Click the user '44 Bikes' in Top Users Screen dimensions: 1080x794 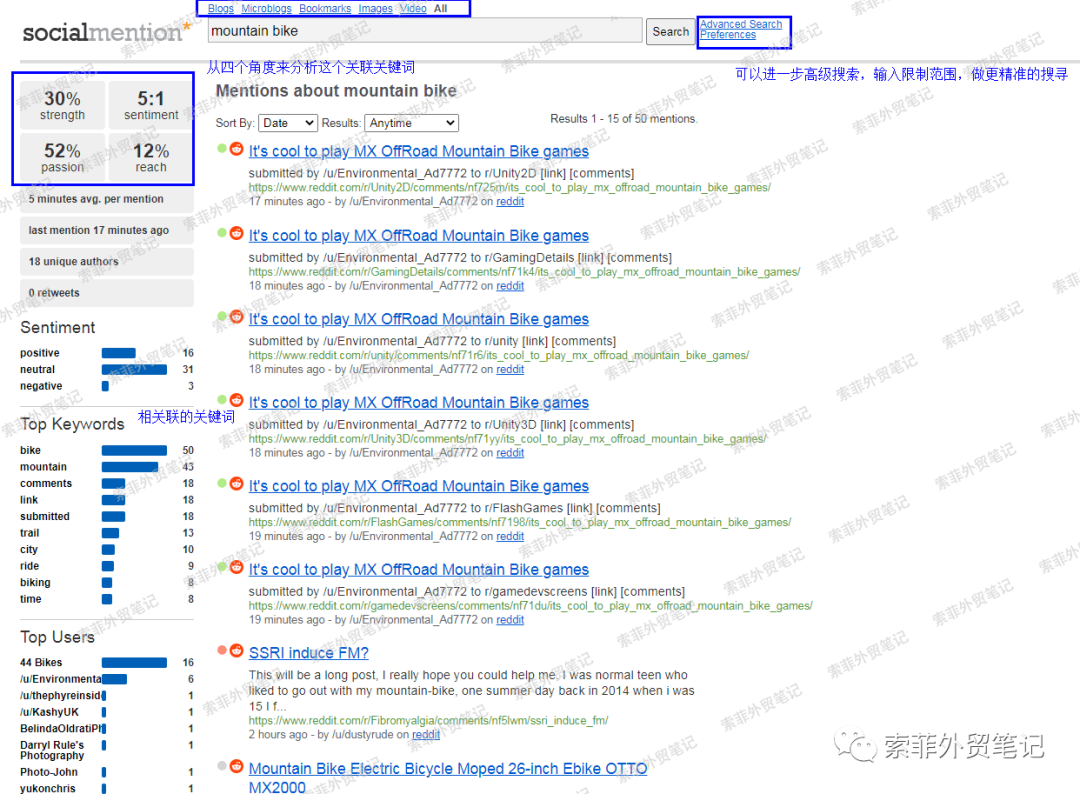(x=41, y=662)
